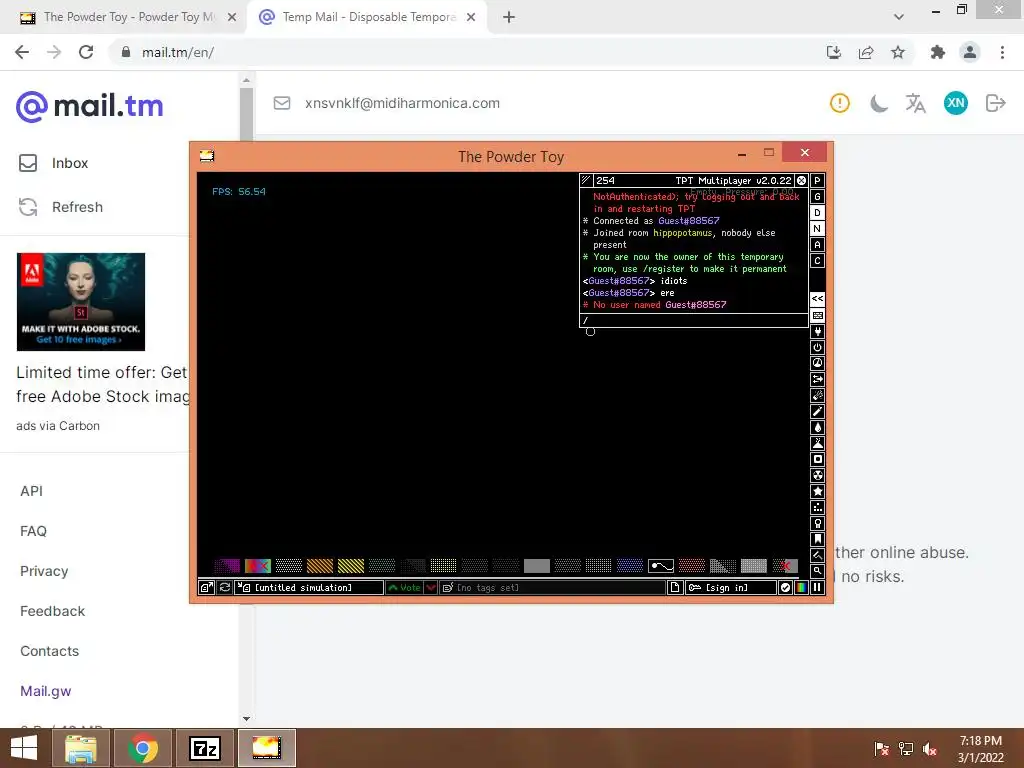
Task: Open the FAQ sidebar link
Action: [33, 531]
